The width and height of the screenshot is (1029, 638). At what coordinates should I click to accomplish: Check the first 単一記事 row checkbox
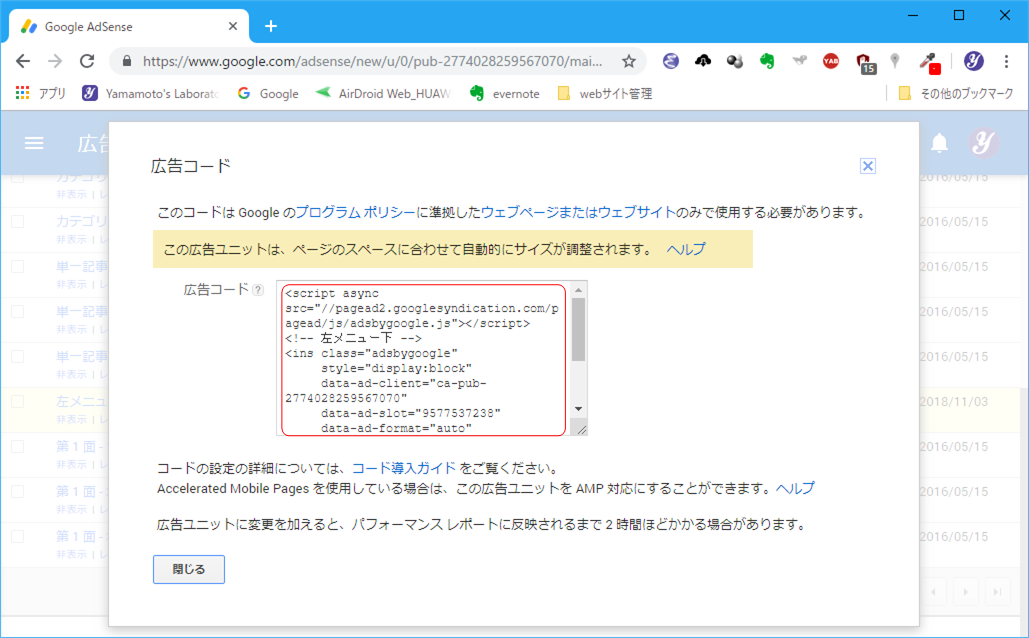click(18, 266)
